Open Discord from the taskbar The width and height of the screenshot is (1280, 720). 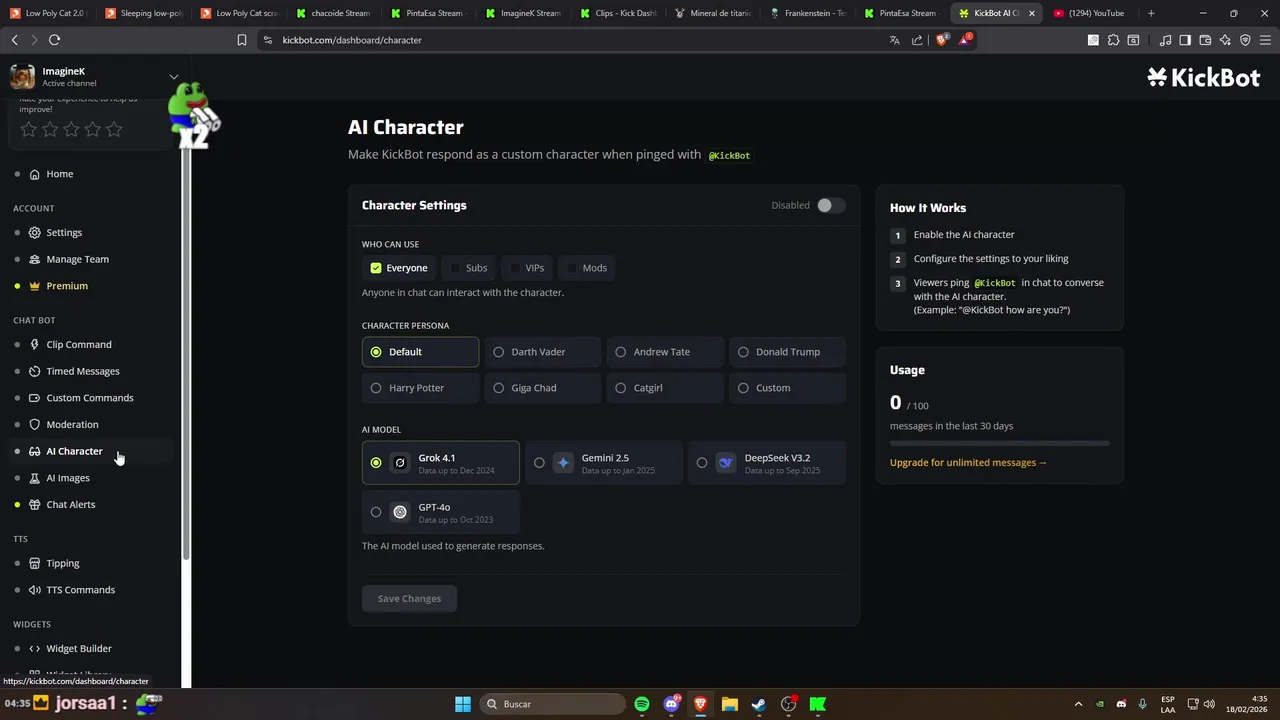coord(671,704)
